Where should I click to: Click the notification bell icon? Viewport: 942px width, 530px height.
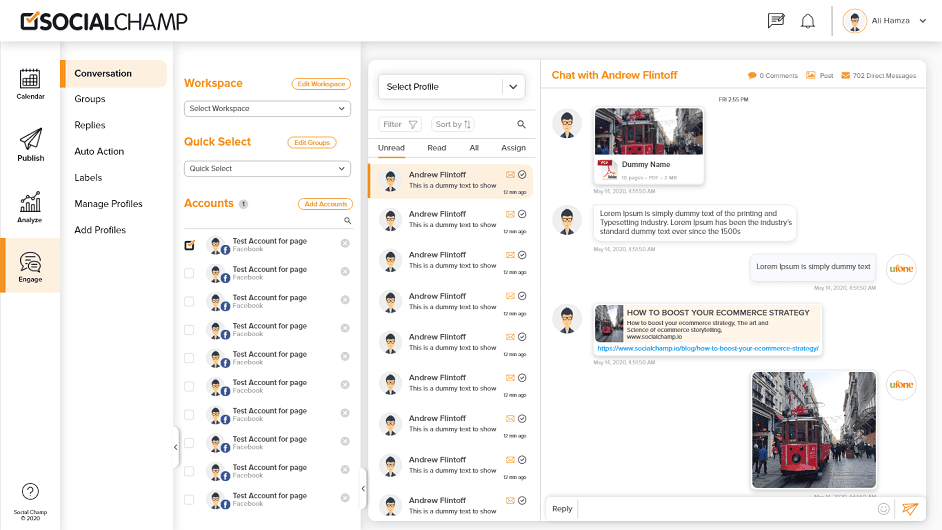pyautogui.click(x=808, y=21)
